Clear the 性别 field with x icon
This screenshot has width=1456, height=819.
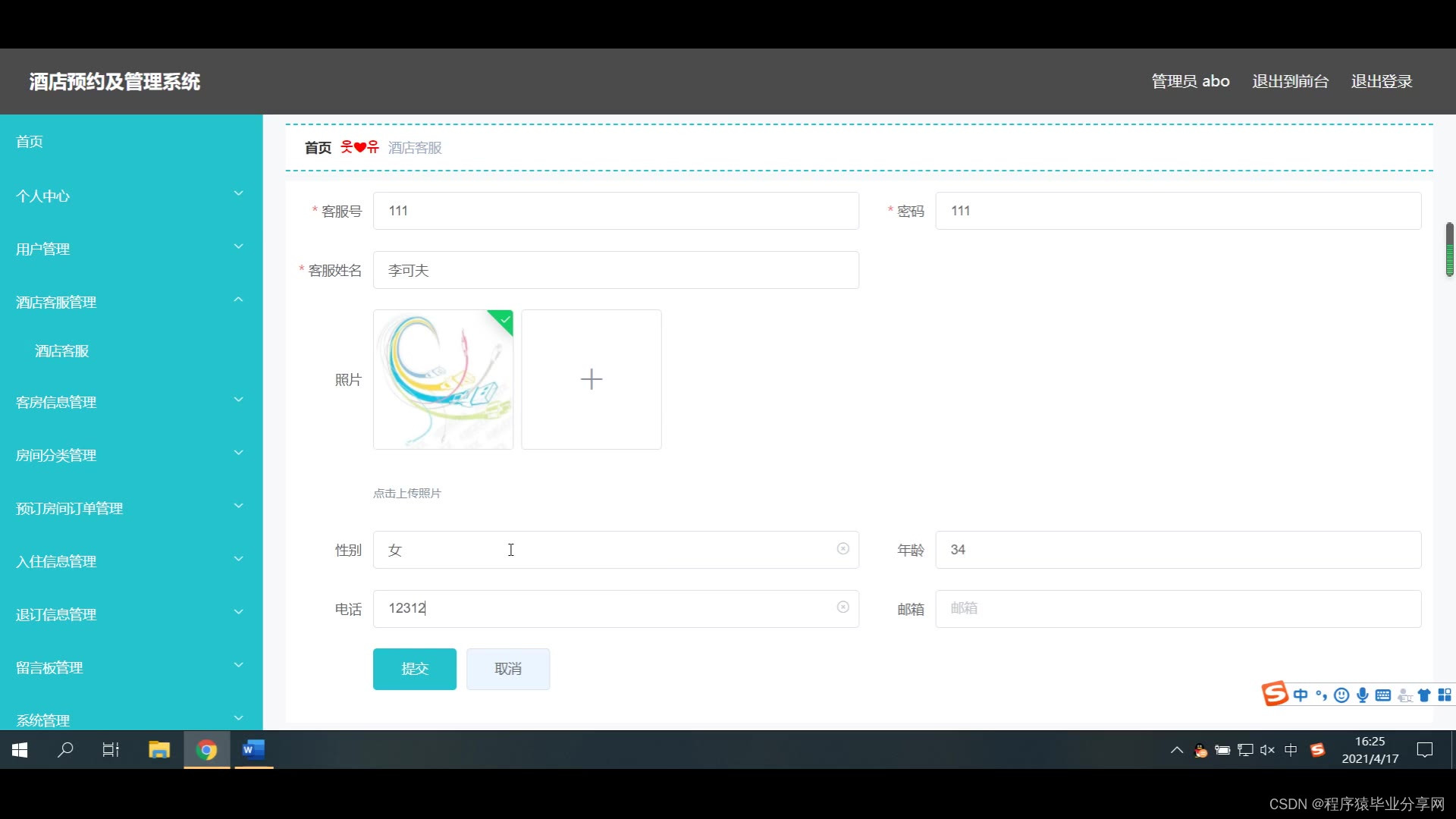843,548
